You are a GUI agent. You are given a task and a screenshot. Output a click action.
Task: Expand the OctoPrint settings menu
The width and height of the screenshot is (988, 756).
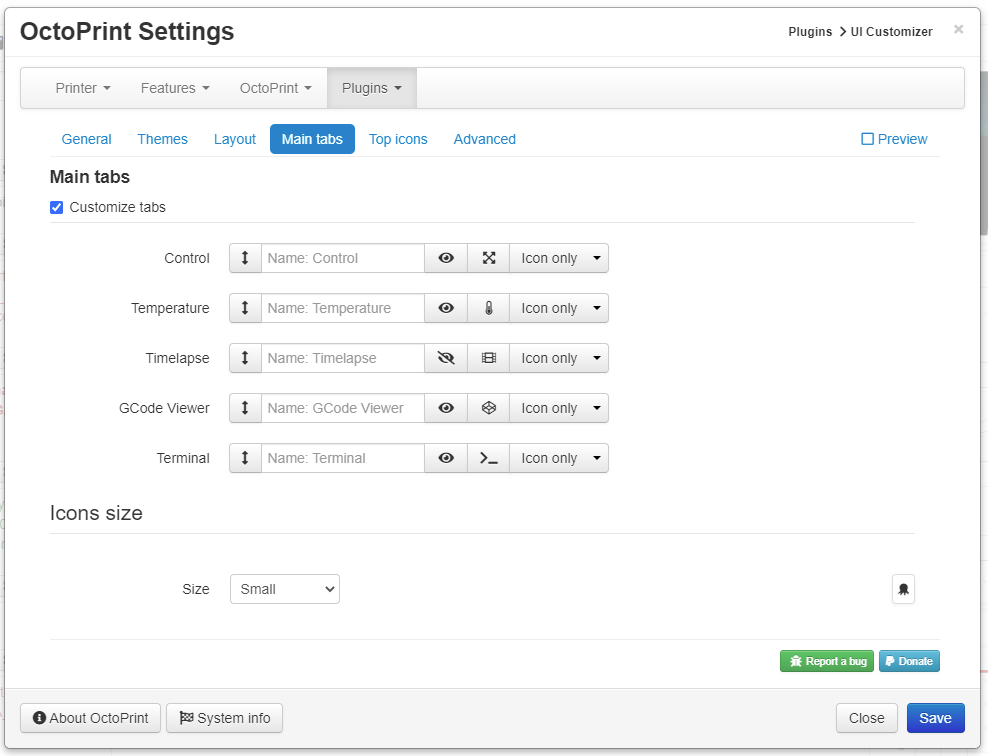point(276,88)
